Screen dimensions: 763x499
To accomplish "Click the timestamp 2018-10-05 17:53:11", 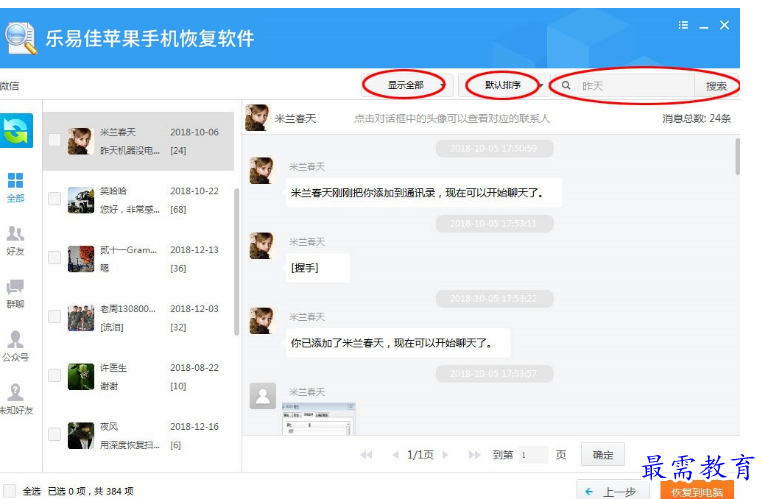I will pyautogui.click(x=494, y=223).
